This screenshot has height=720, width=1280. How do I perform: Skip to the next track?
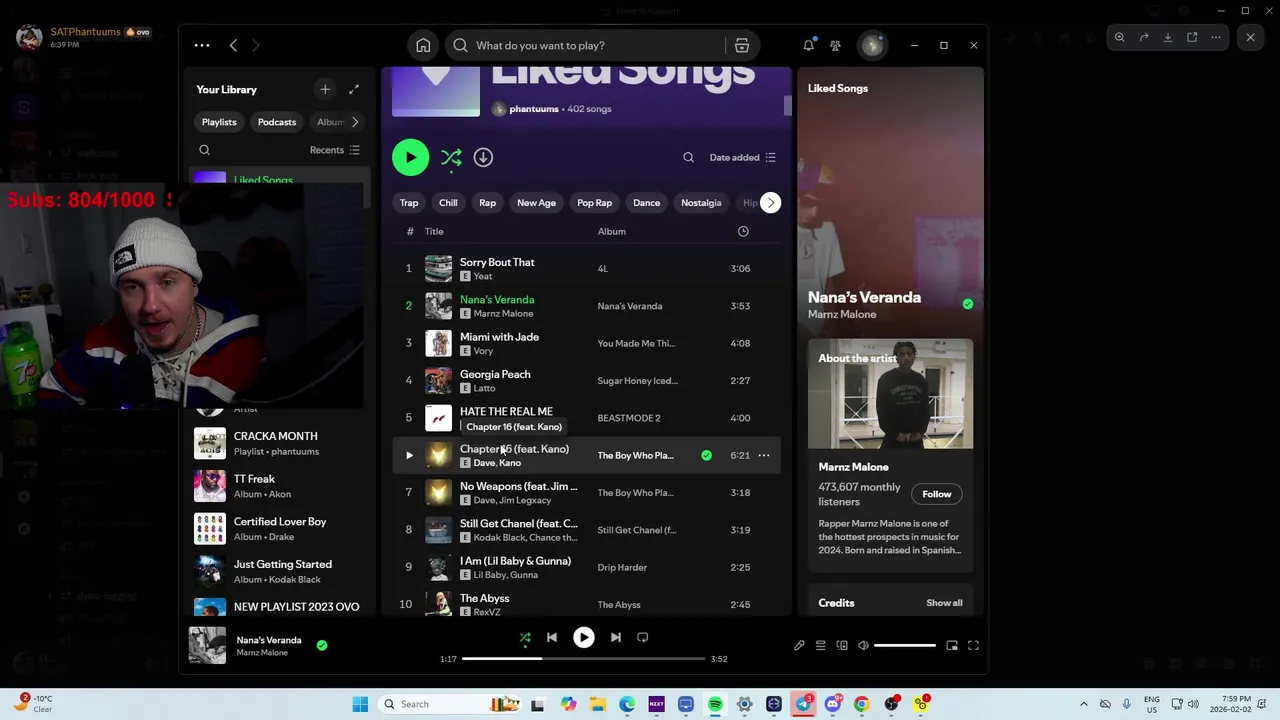click(x=615, y=637)
